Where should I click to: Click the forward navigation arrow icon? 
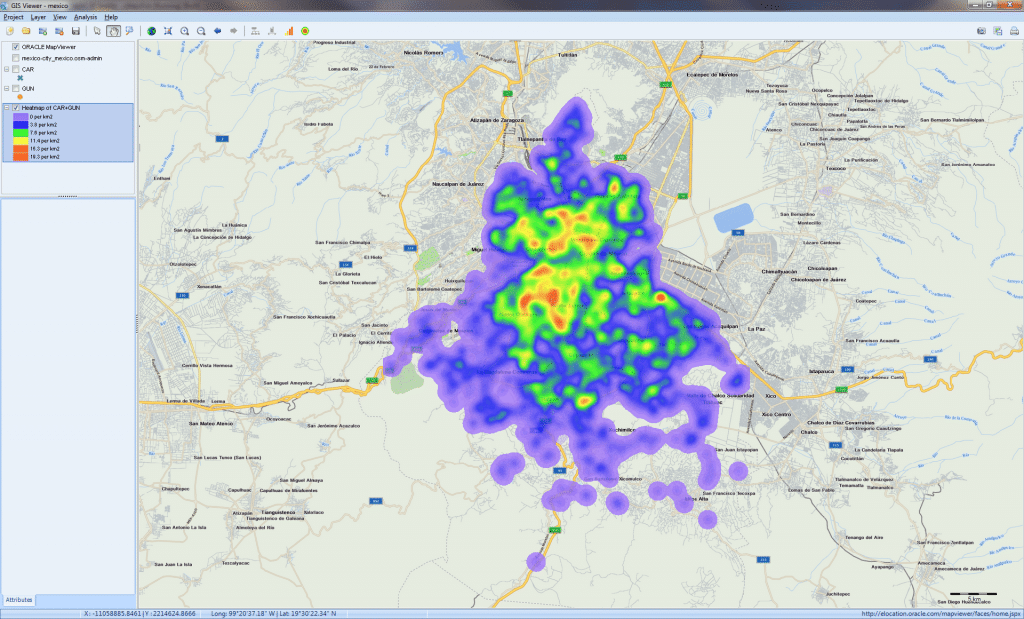point(233,31)
